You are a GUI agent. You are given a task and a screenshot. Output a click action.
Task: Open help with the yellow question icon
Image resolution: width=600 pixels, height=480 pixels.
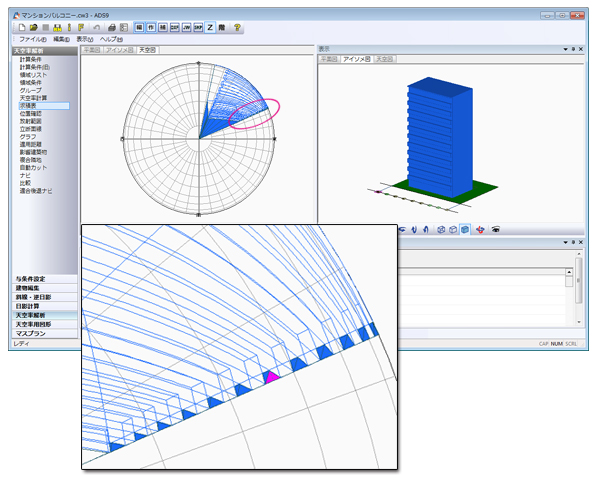237,28
